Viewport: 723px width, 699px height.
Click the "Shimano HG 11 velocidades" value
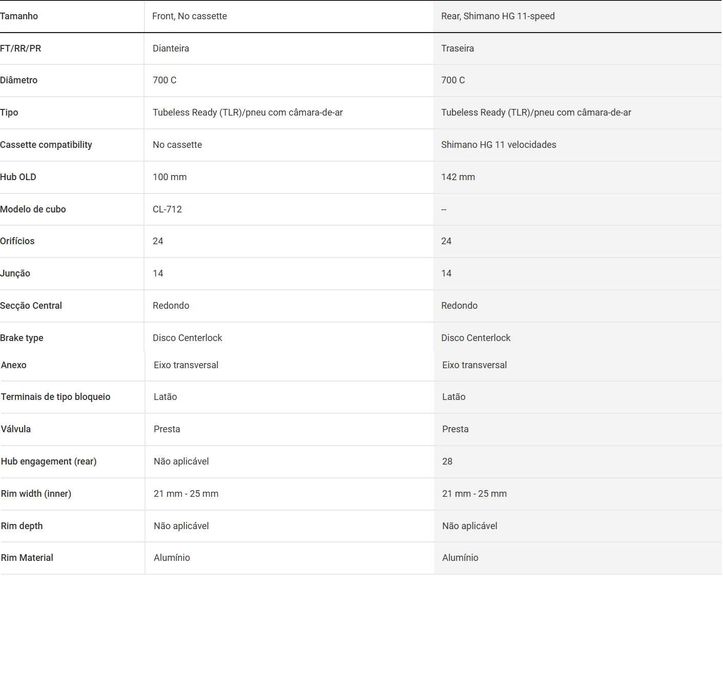click(x=499, y=145)
